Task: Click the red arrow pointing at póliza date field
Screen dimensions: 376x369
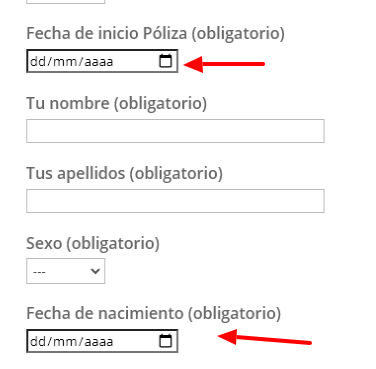Action: [224, 64]
